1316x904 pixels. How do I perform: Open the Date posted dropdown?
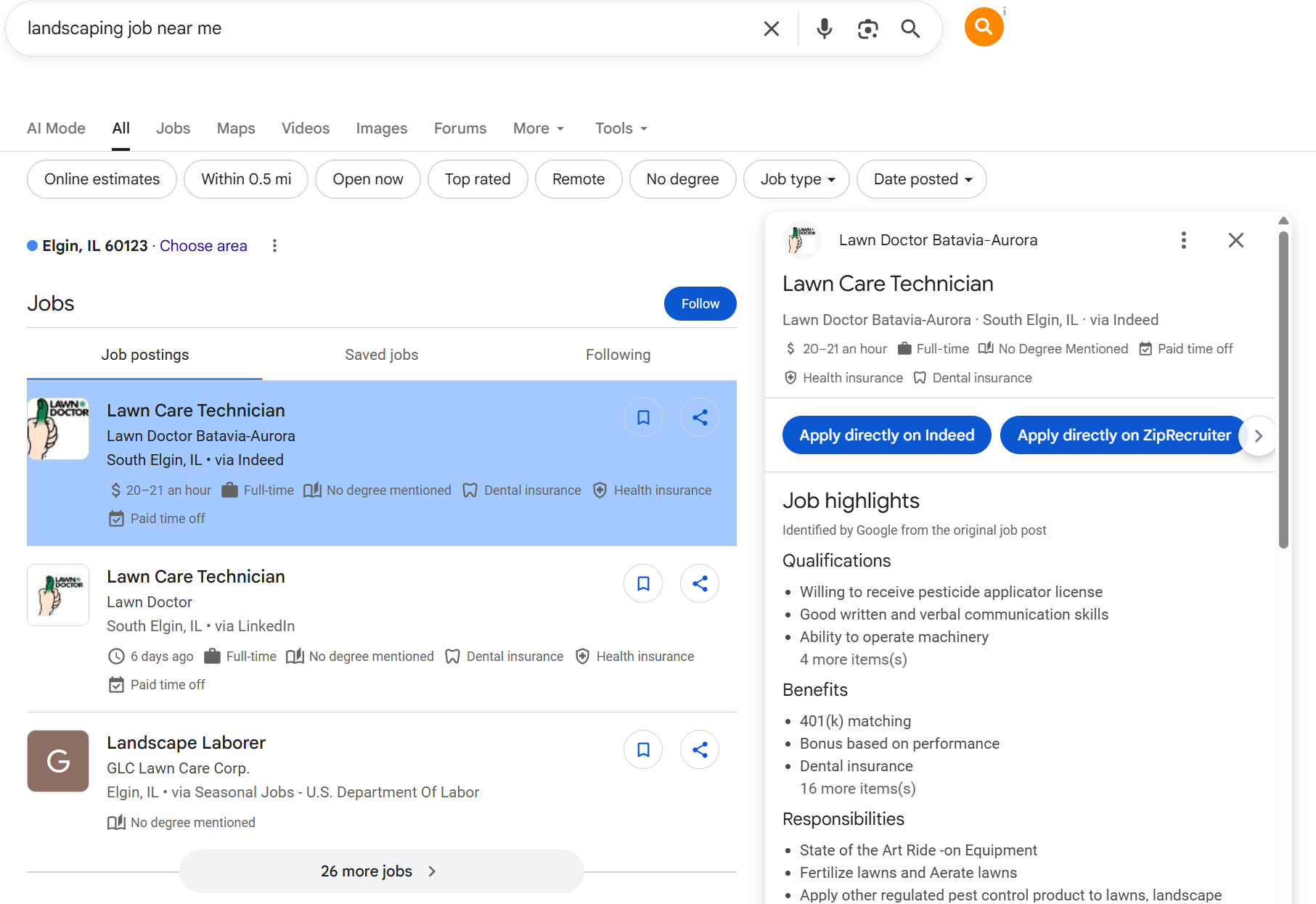pos(922,179)
